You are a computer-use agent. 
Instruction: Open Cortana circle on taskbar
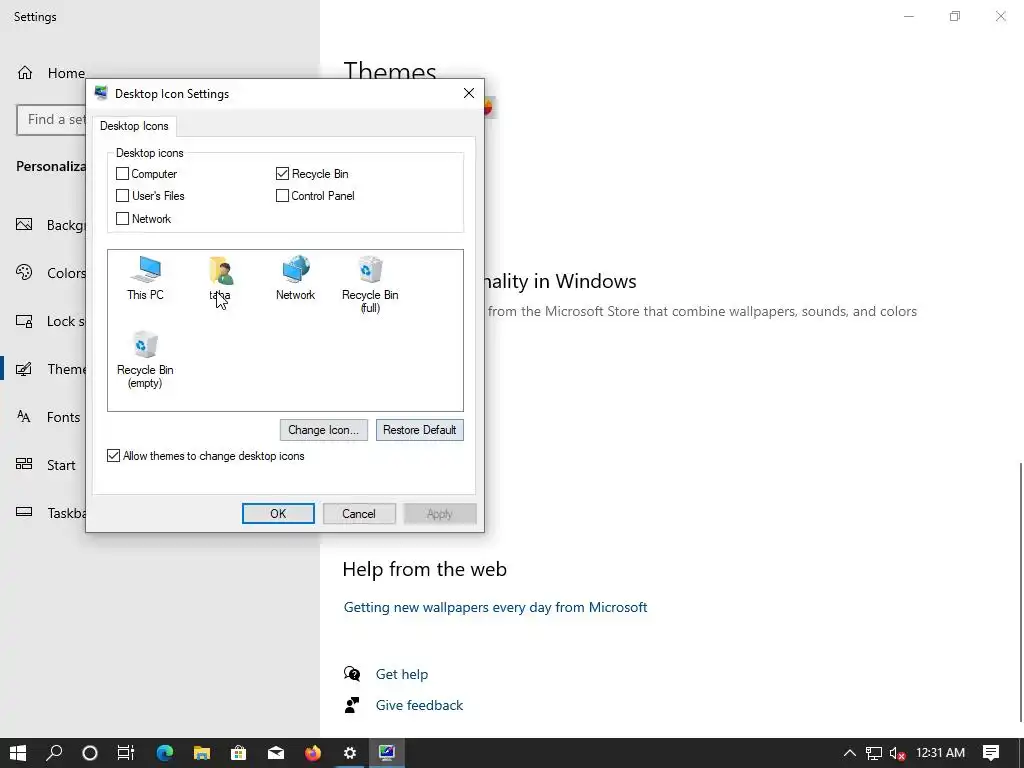90,753
